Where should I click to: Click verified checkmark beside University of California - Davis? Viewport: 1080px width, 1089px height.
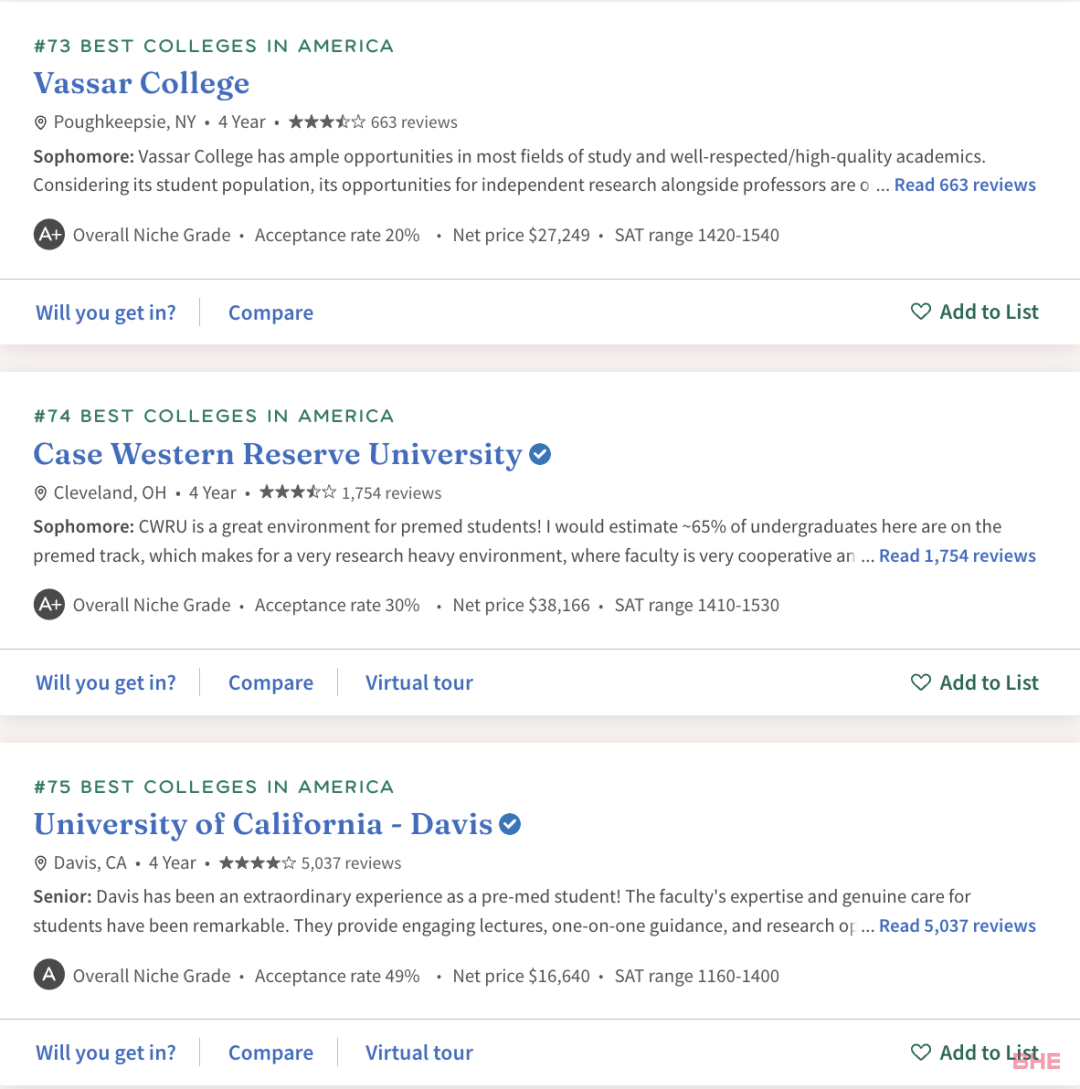(510, 824)
